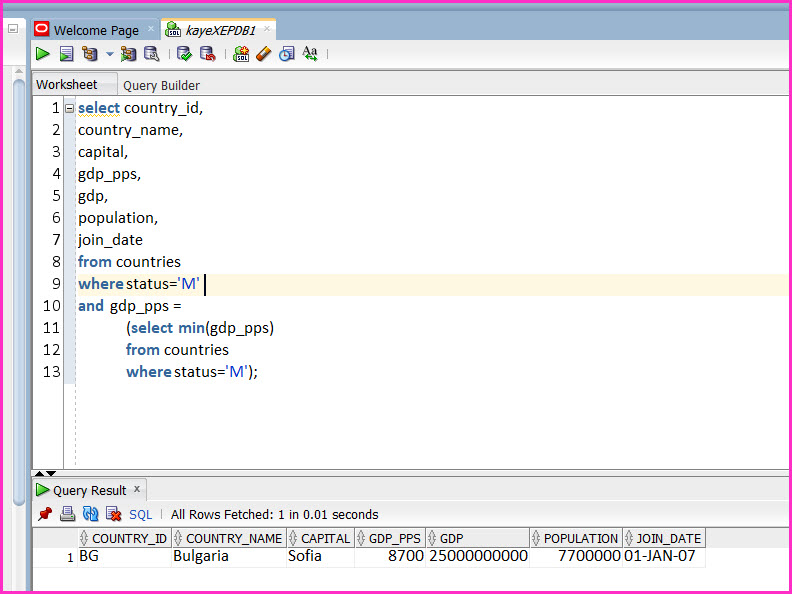Image resolution: width=792 pixels, height=594 pixels.
Task: Click 'join_date' on line 7
Action: [x=110, y=240]
